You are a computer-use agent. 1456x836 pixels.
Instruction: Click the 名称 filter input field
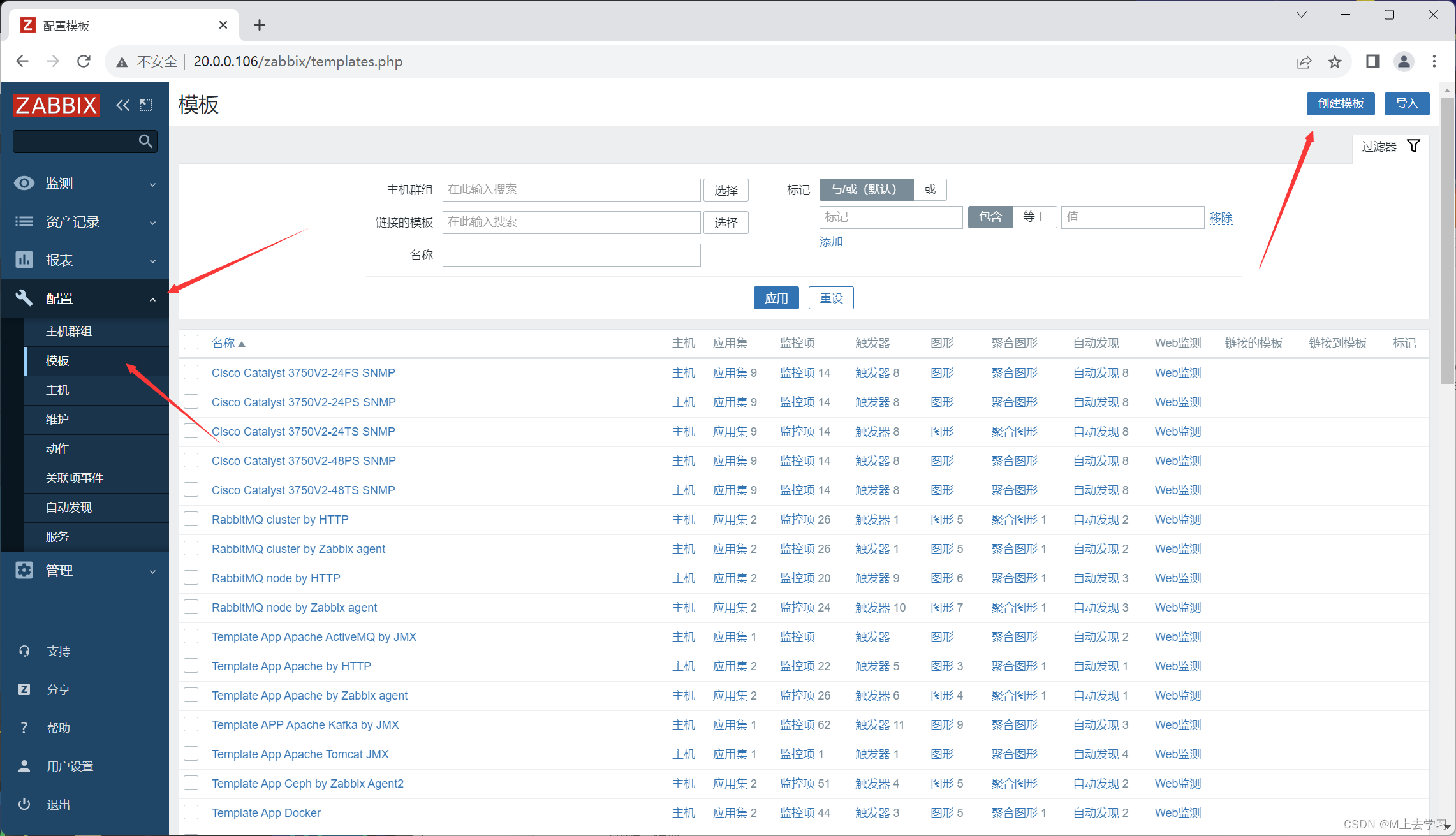(571, 255)
